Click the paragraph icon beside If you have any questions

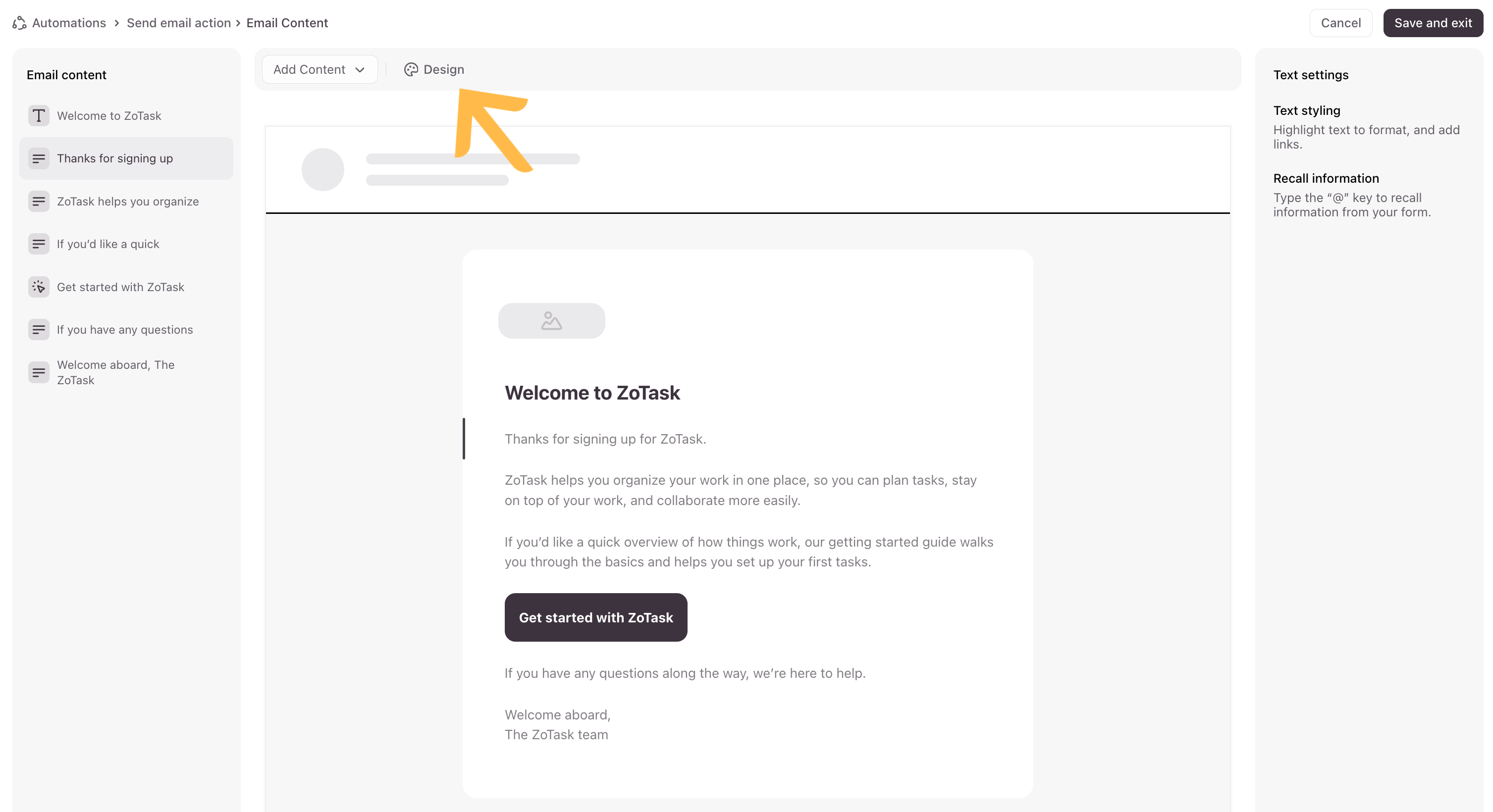point(39,330)
